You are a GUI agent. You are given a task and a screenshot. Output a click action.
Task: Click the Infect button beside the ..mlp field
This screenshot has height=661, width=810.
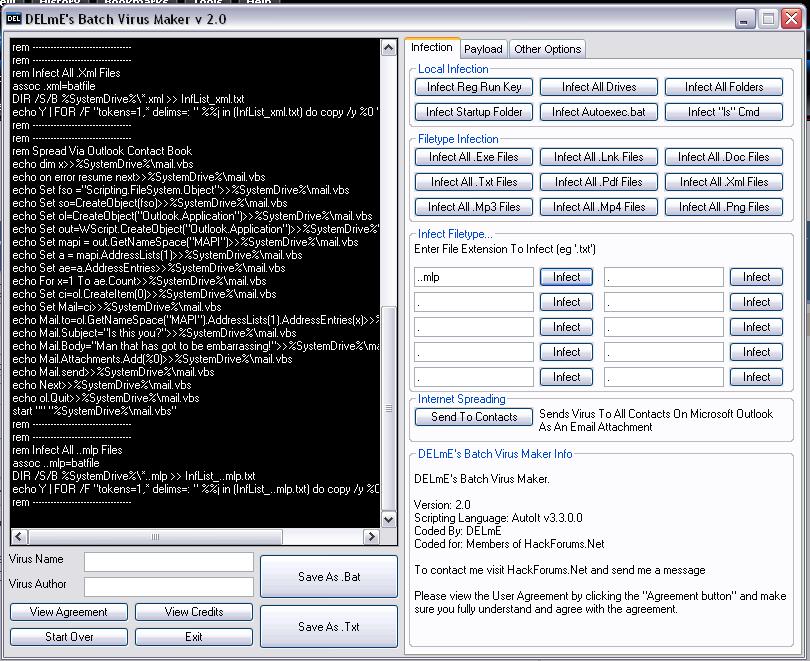pyautogui.click(x=566, y=277)
